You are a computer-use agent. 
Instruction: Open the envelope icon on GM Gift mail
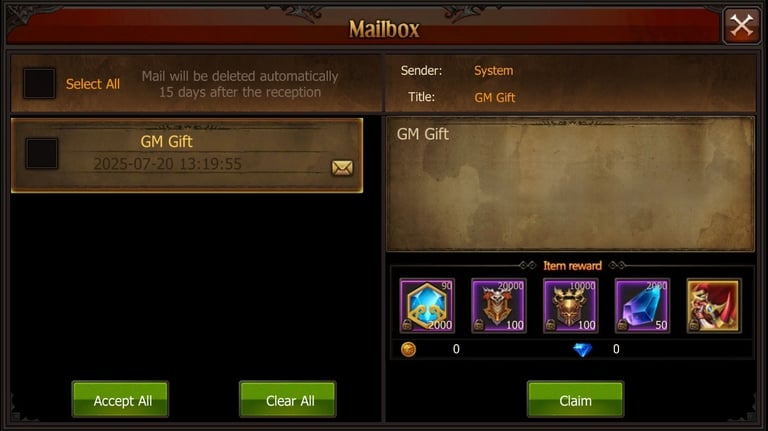tap(342, 168)
